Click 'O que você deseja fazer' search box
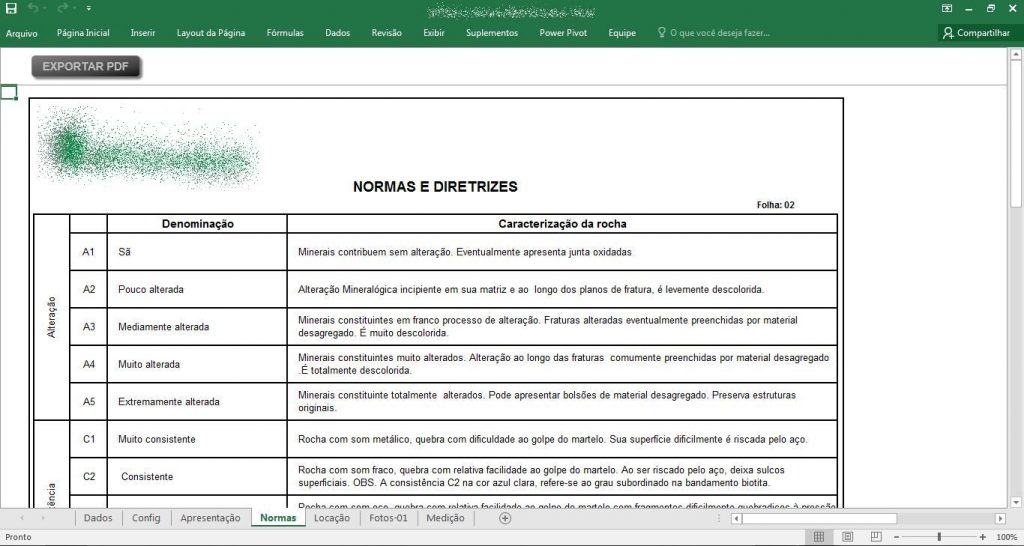Image resolution: width=1024 pixels, height=546 pixels. (714, 33)
